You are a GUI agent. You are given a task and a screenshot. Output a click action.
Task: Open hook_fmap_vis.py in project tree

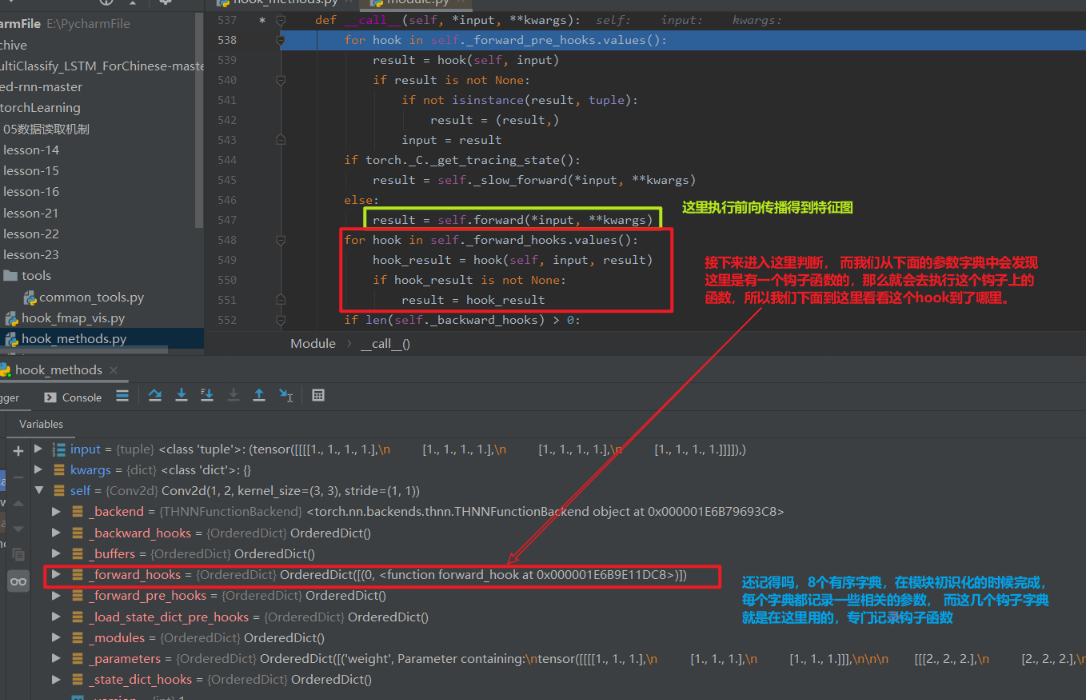pyautogui.click(x=73, y=318)
